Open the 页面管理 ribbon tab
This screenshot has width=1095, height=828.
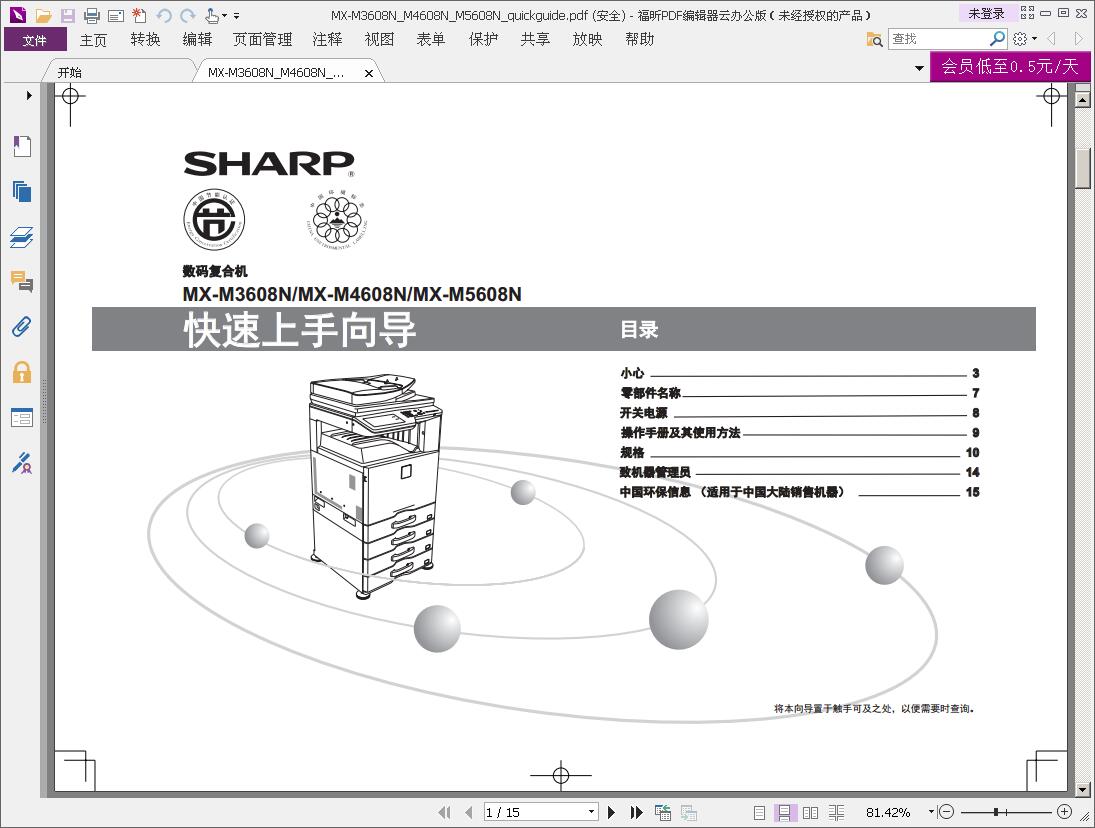pos(263,40)
